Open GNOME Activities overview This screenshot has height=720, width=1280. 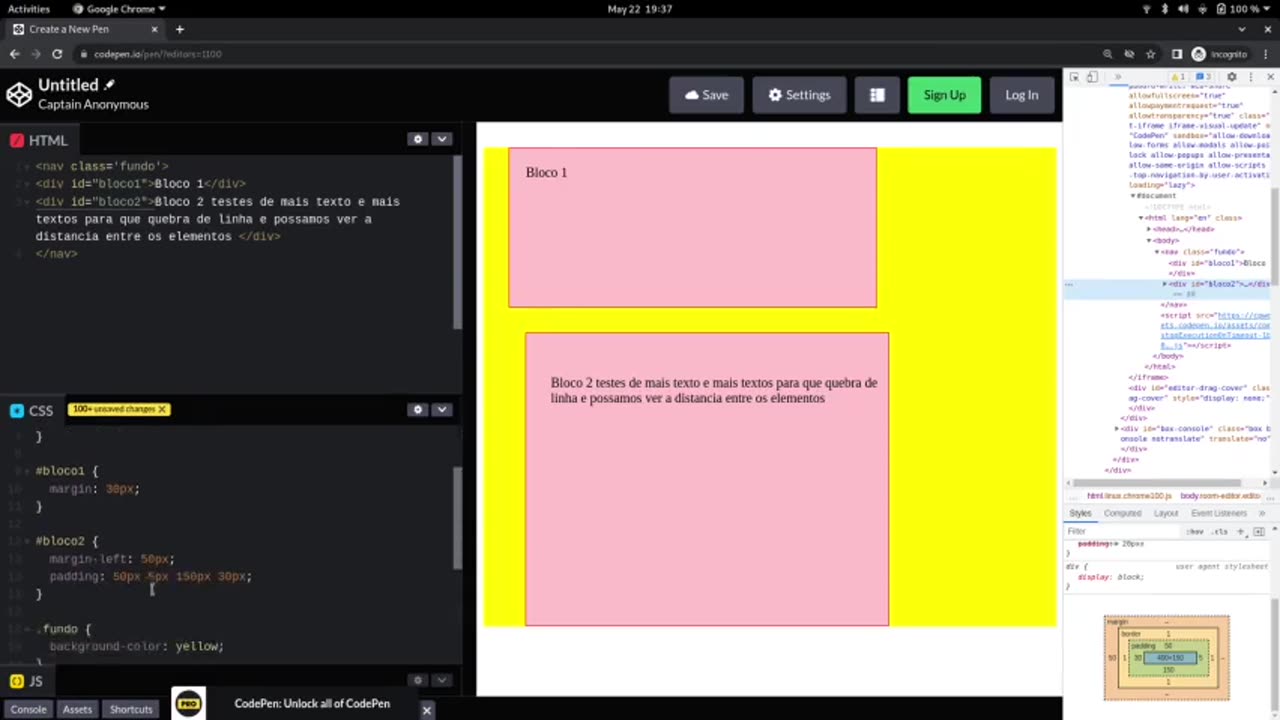click(29, 9)
